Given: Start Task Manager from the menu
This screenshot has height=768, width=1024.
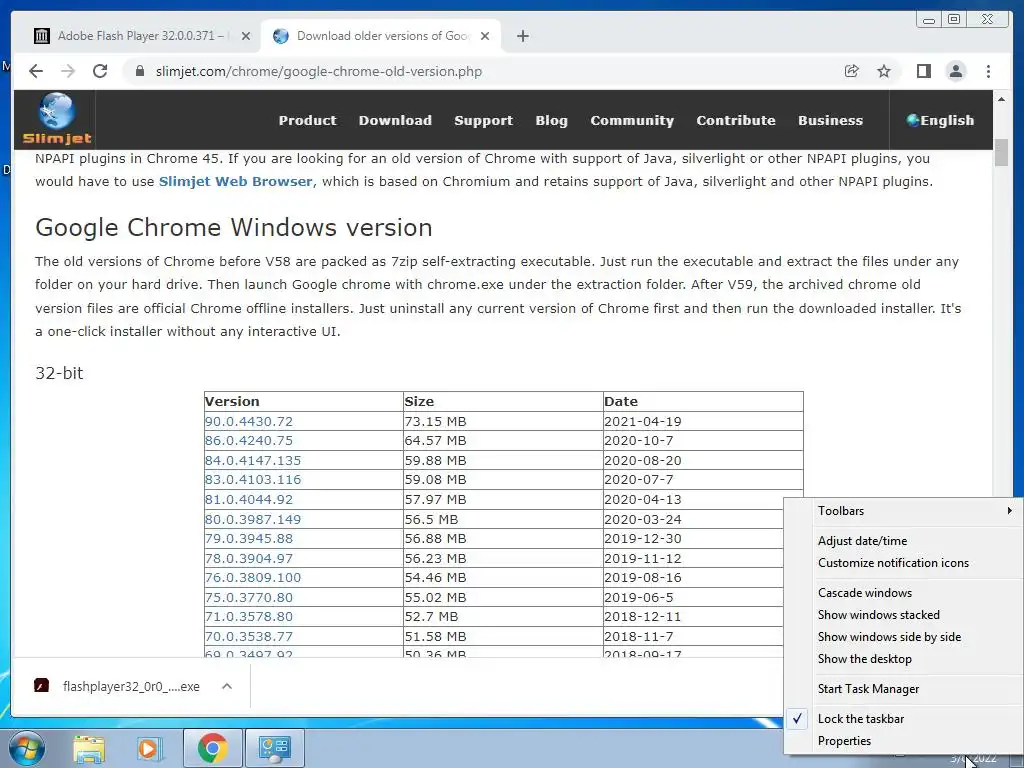Looking at the screenshot, I should click(x=903, y=689).
